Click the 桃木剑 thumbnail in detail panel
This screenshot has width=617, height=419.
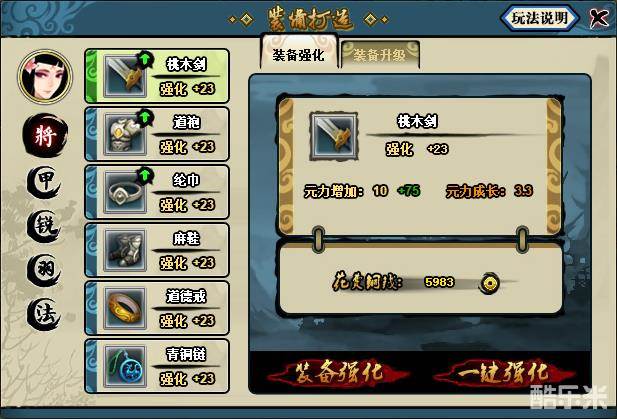point(334,136)
